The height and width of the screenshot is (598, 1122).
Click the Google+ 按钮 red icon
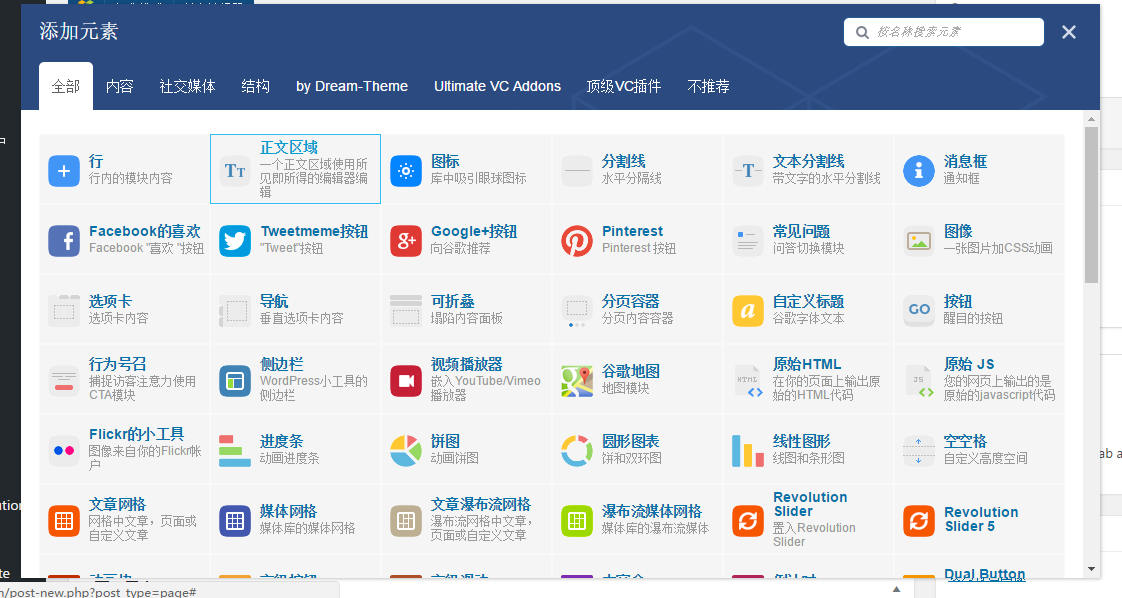406,240
